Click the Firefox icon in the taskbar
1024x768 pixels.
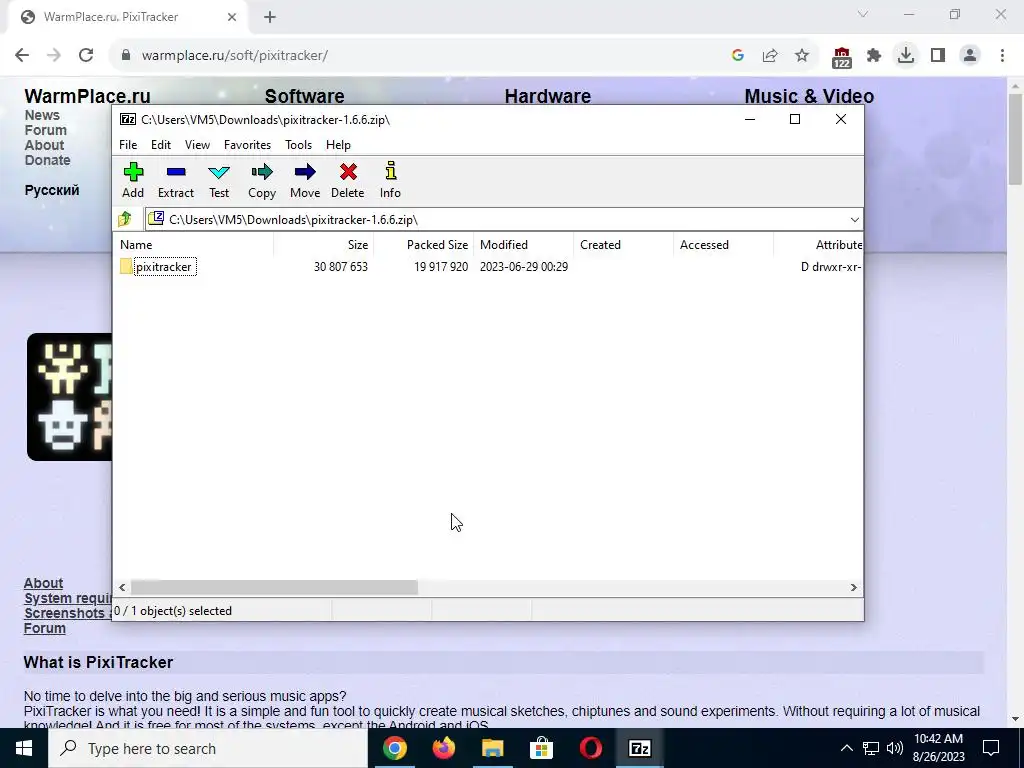[444, 748]
